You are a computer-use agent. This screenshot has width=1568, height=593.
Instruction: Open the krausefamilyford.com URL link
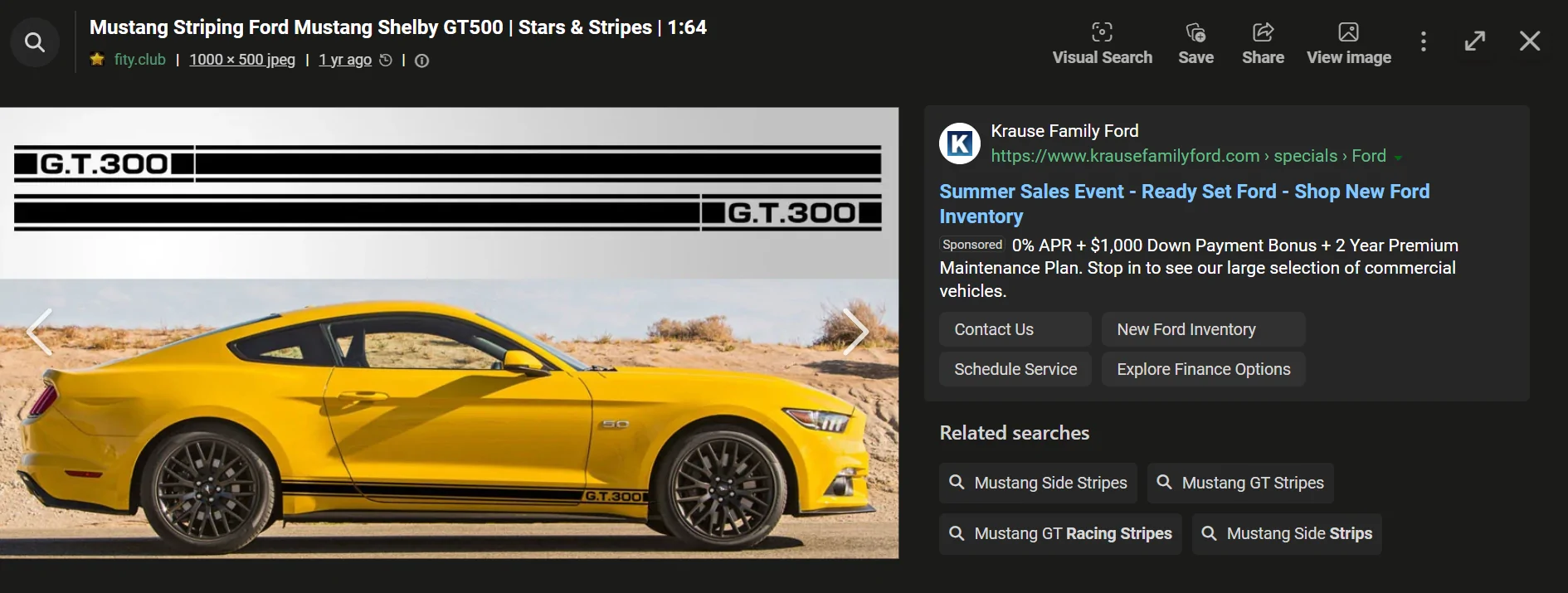[1188, 156]
